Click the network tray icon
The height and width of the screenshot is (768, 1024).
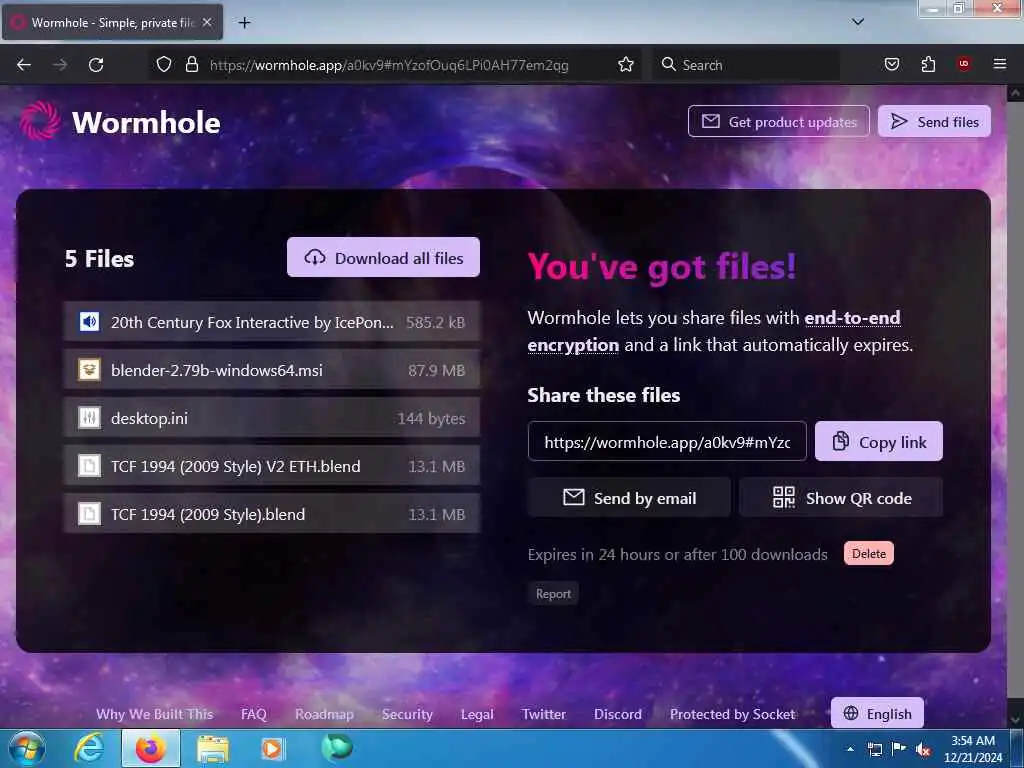(875, 750)
